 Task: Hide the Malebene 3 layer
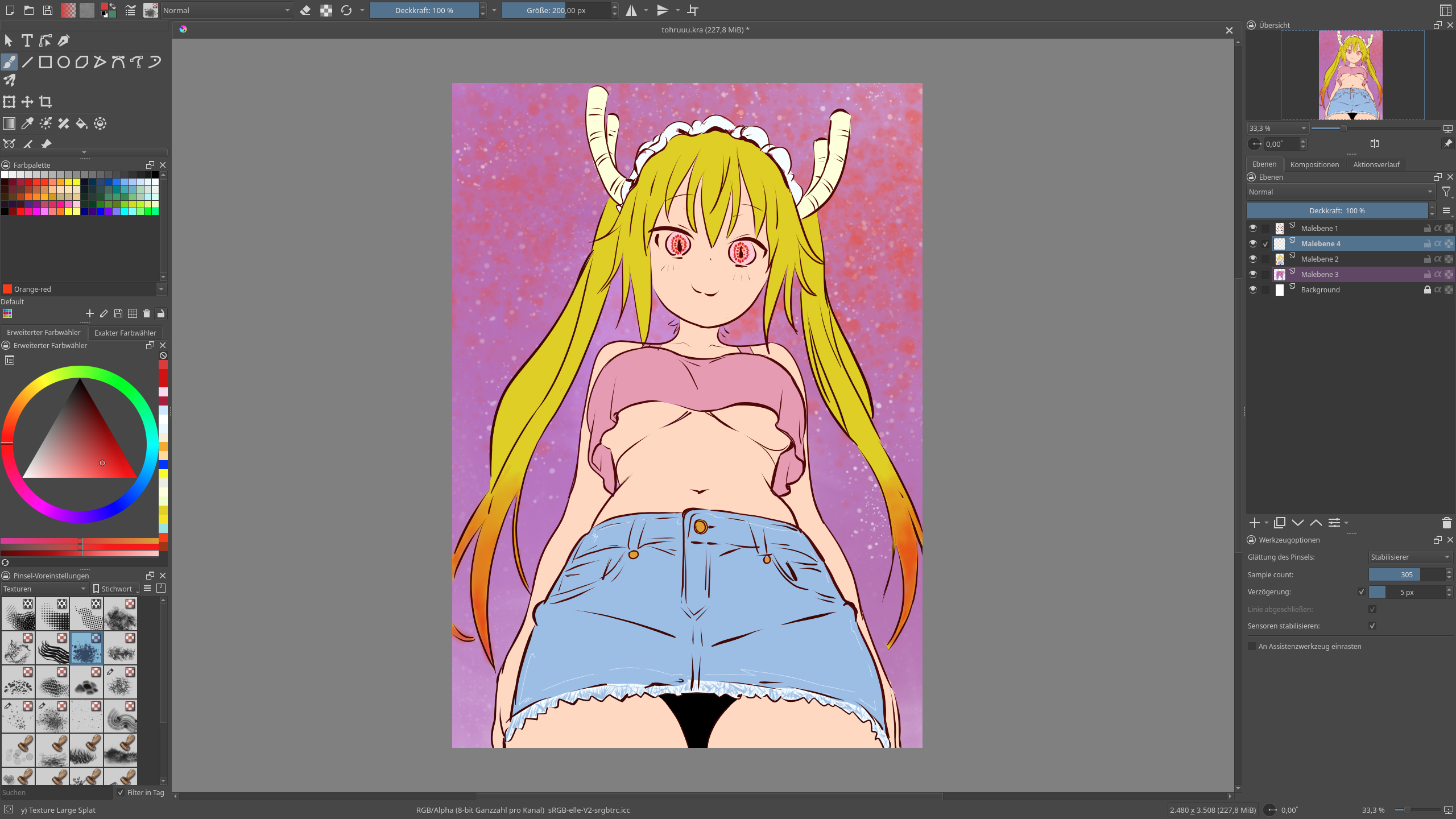[1253, 274]
